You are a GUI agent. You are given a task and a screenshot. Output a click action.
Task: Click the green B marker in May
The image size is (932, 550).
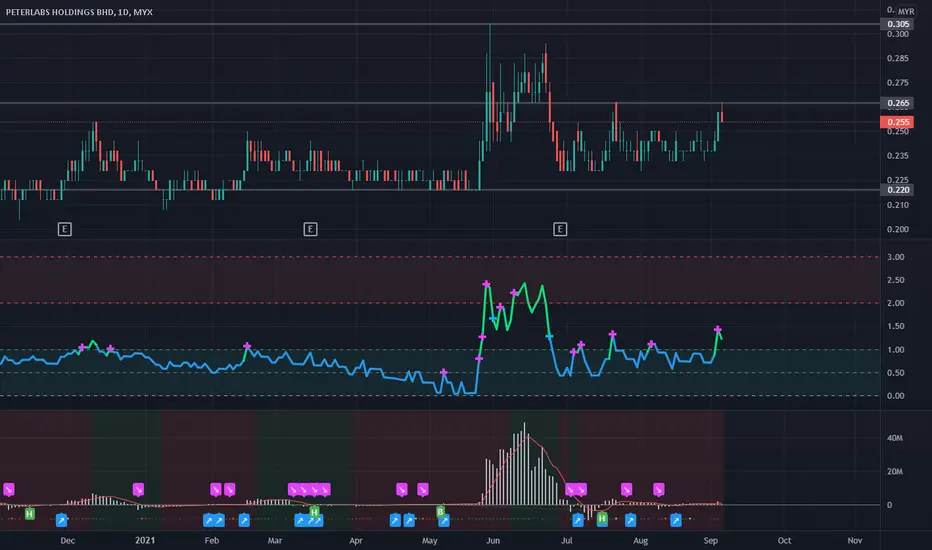440,511
